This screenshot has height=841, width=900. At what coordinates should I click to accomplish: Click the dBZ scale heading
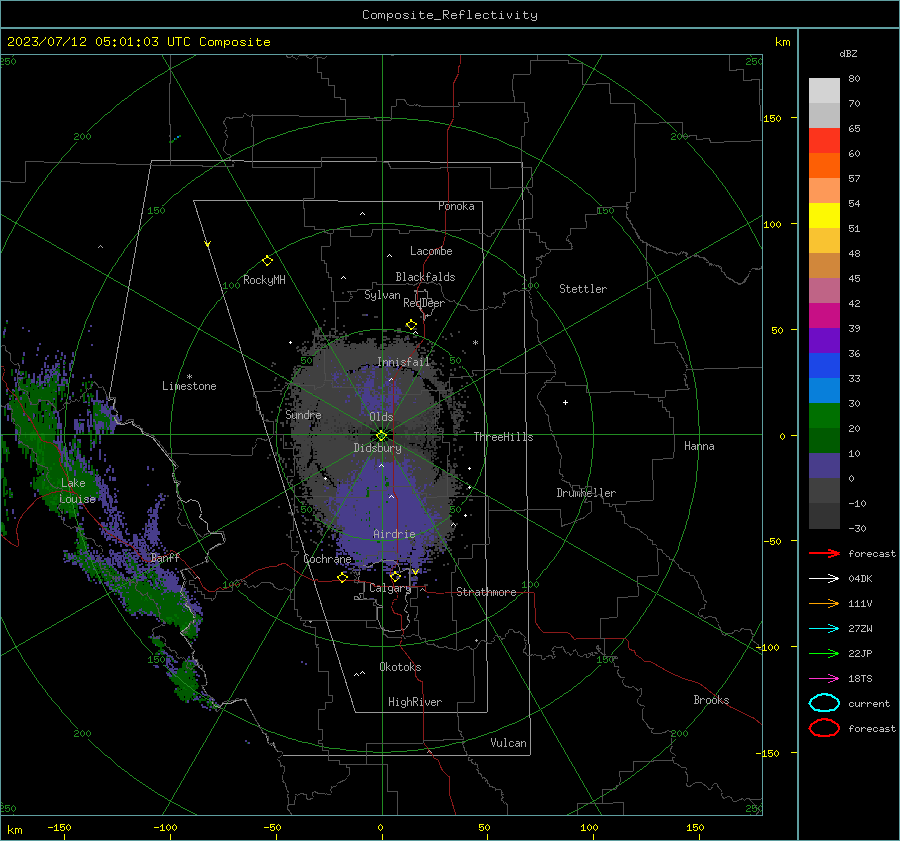coord(848,53)
